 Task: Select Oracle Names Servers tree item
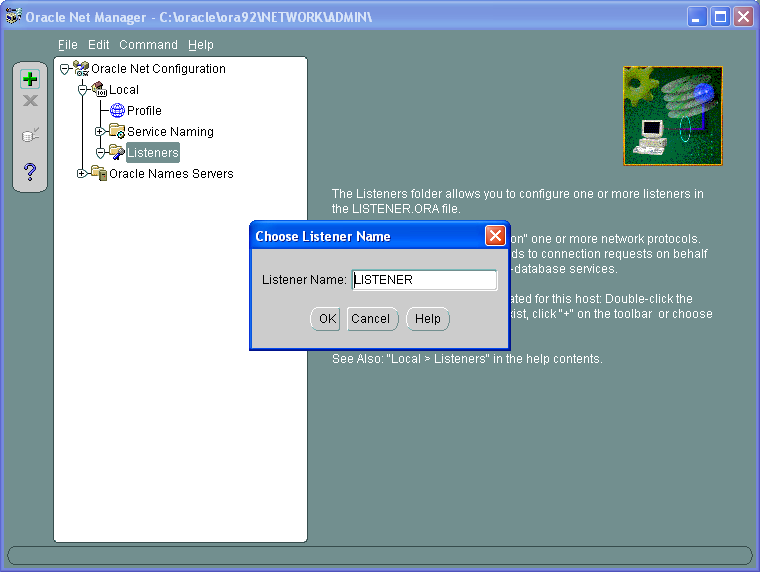[x=171, y=174]
